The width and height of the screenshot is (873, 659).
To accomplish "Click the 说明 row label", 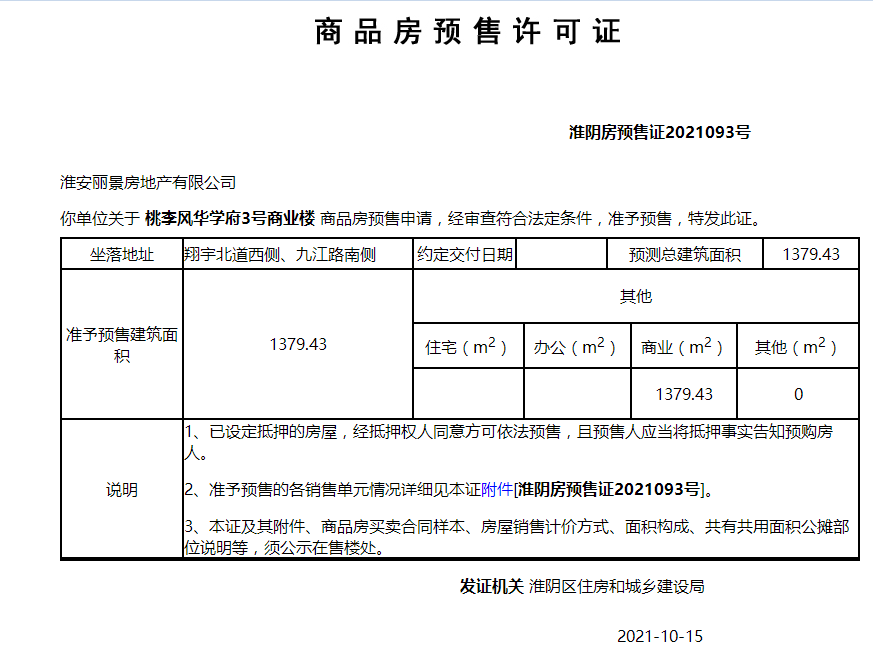I will click(122, 490).
